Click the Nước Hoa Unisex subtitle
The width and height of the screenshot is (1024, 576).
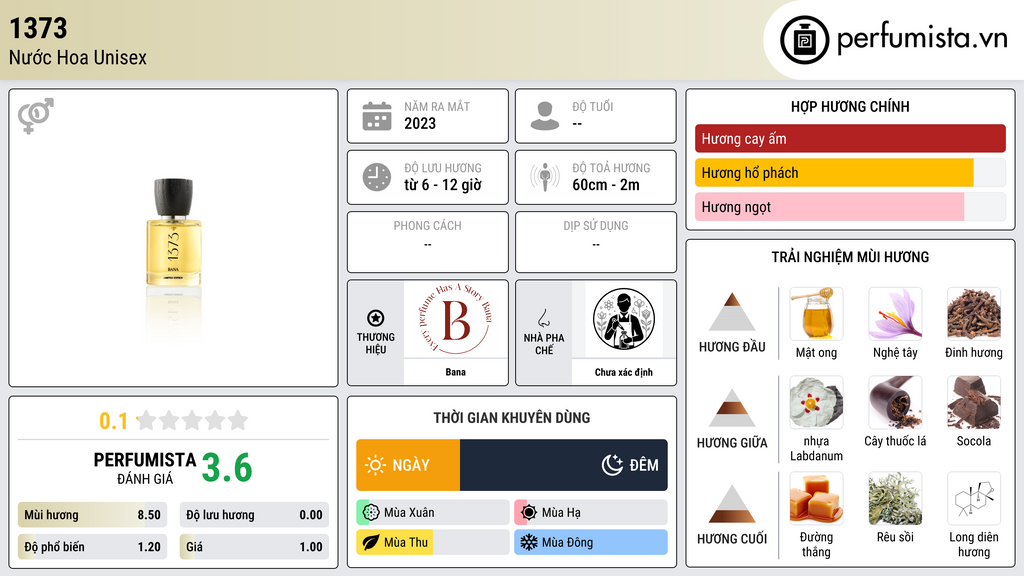pyautogui.click(x=78, y=57)
